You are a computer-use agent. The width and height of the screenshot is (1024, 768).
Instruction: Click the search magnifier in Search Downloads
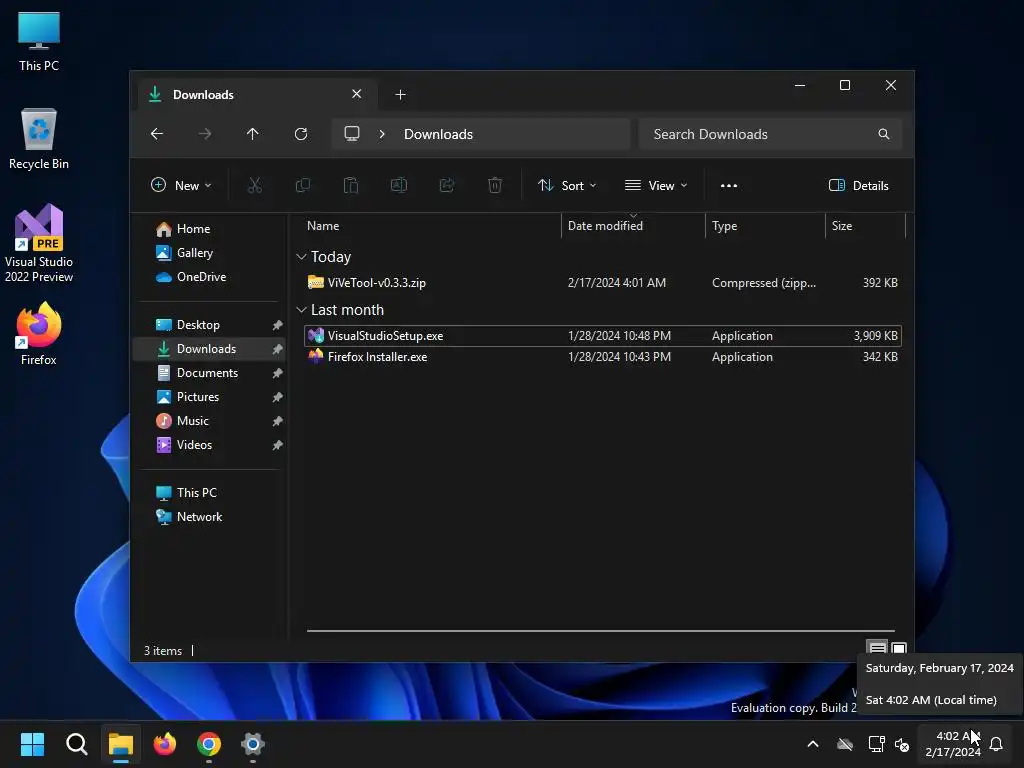click(x=884, y=134)
